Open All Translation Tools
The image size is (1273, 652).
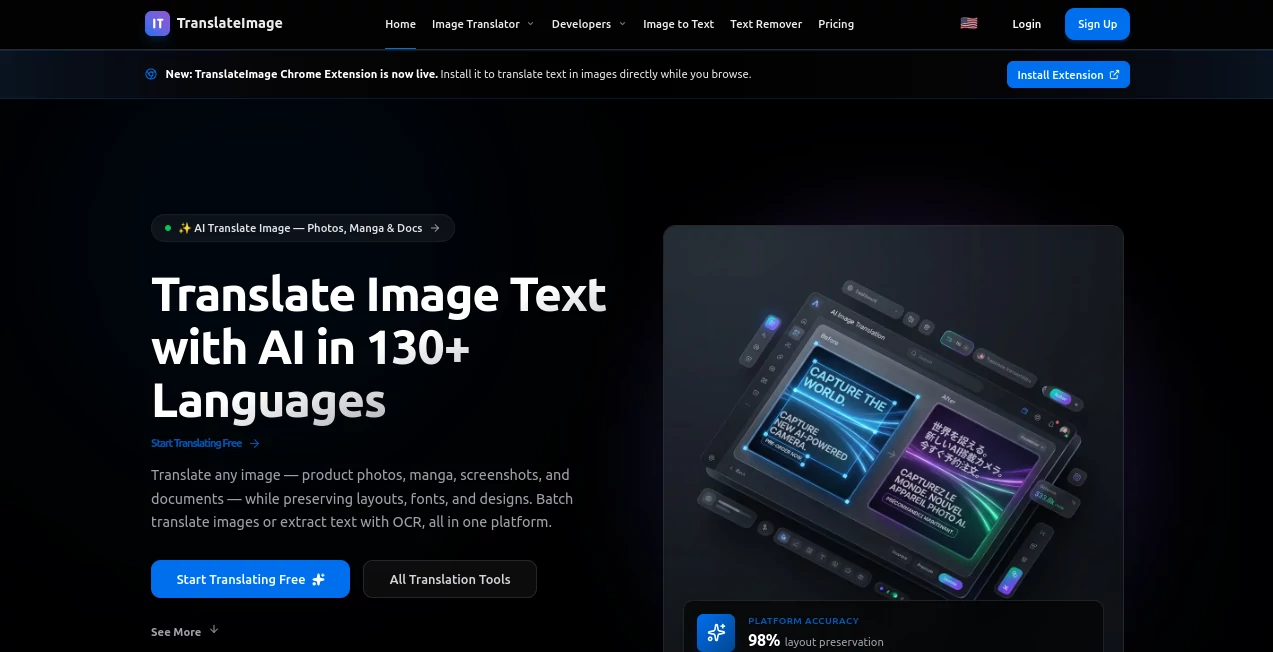(x=450, y=579)
